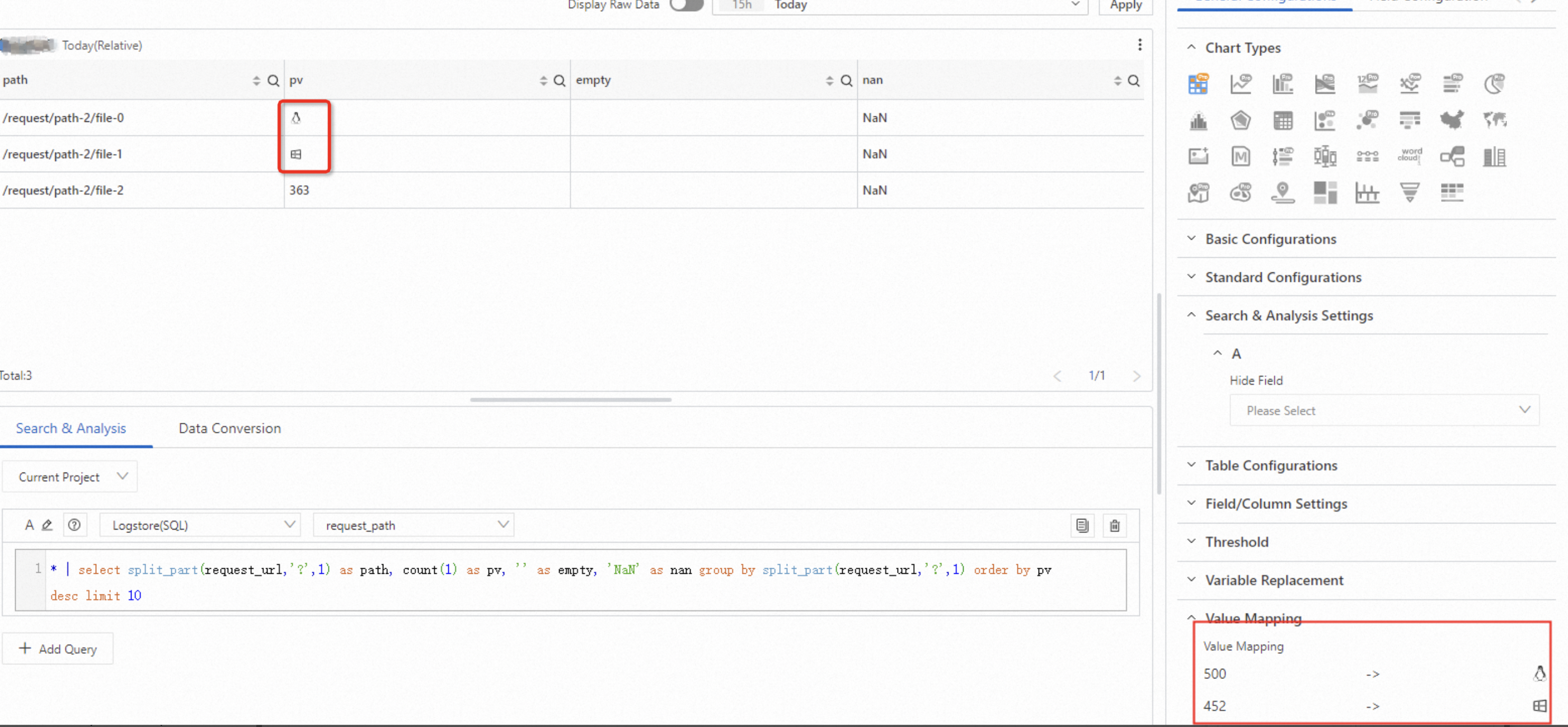Sort the nan column
Image resolution: width=1568 pixels, height=727 pixels.
pos(1117,81)
